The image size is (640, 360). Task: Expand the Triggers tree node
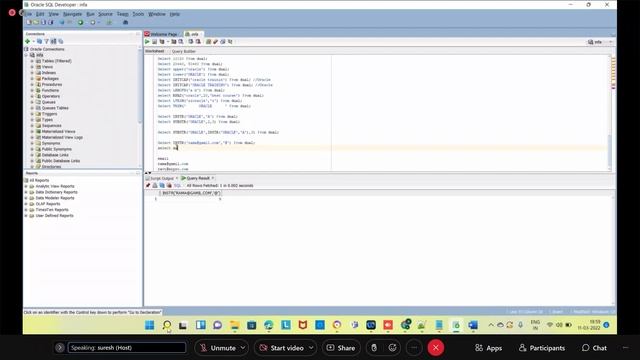(x=32, y=114)
